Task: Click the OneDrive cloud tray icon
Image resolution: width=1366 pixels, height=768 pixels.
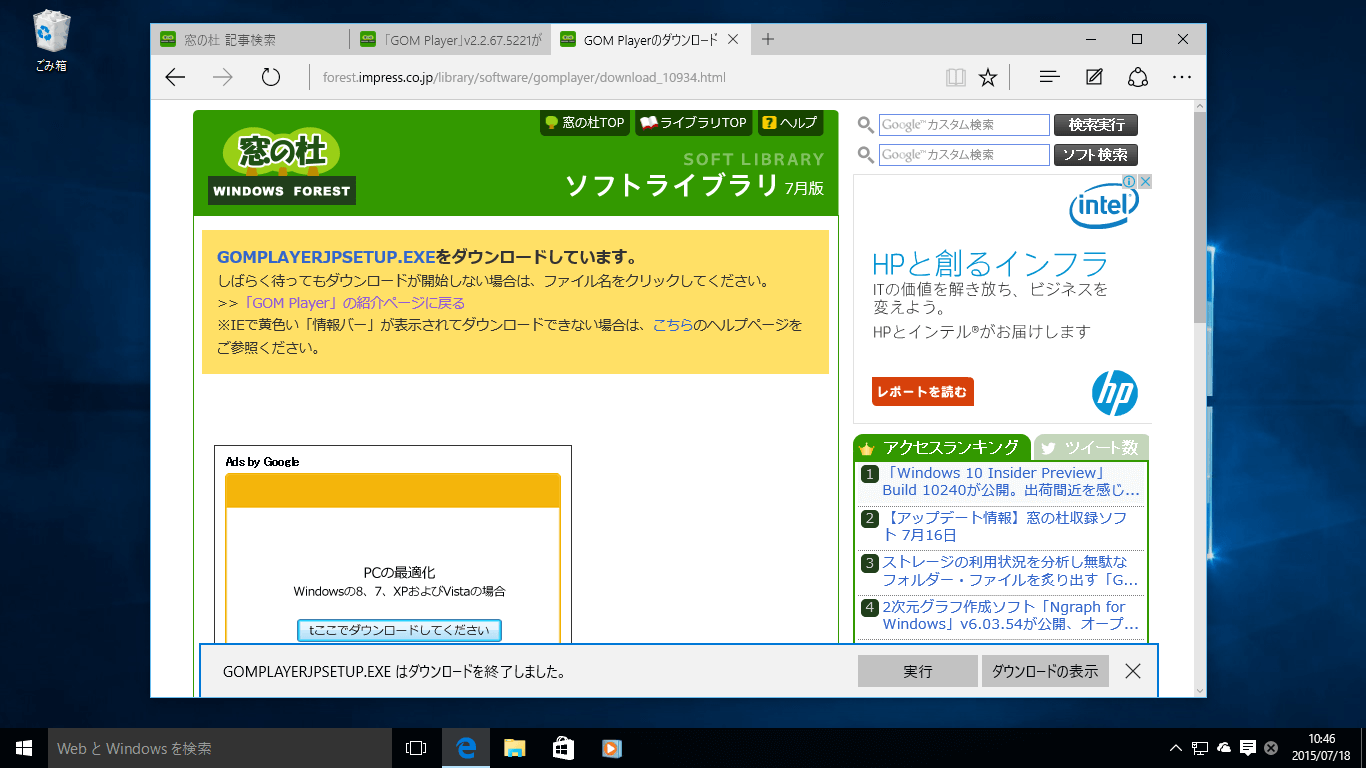Action: coord(1223,748)
